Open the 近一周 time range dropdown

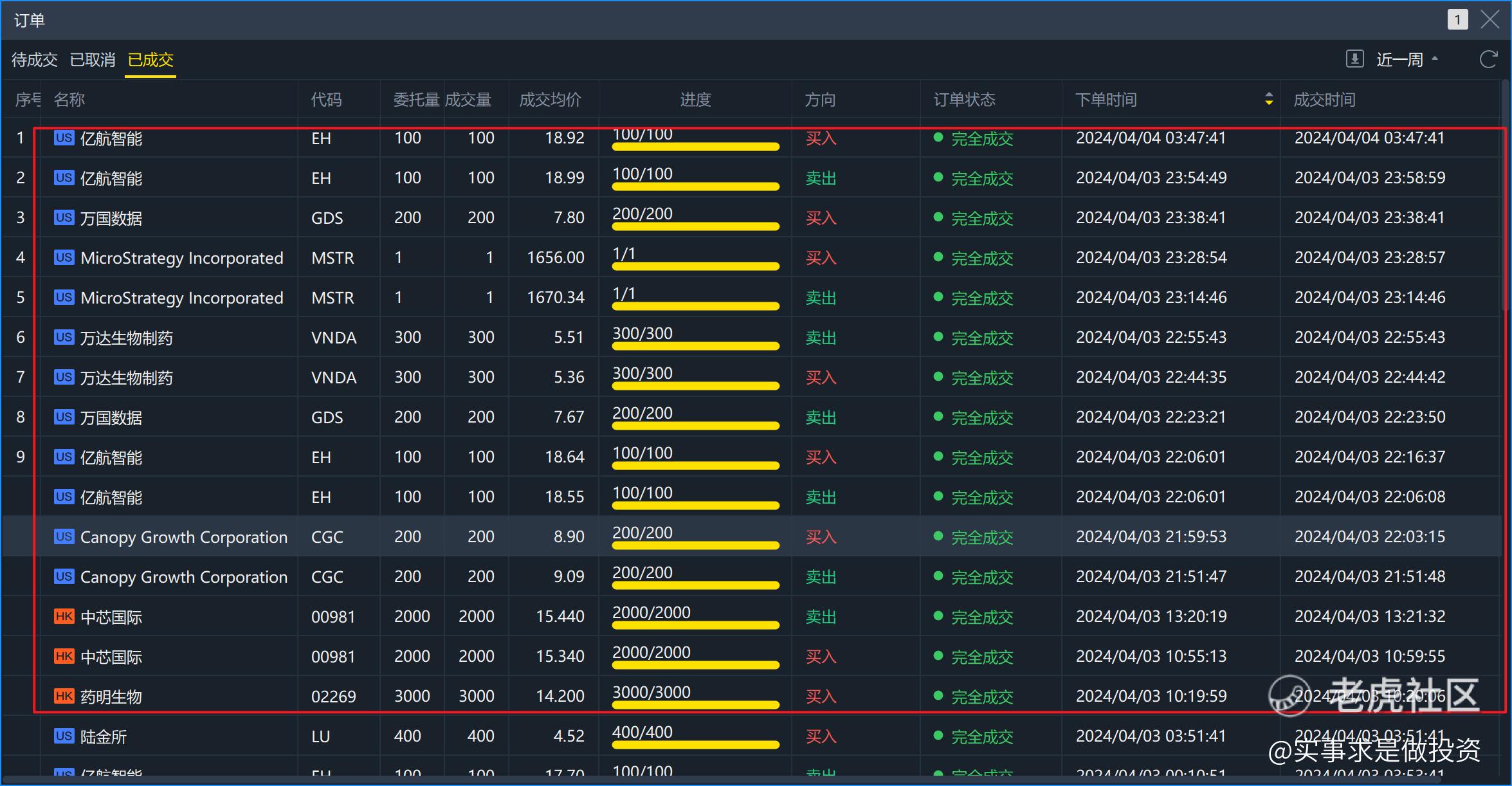[1406, 60]
